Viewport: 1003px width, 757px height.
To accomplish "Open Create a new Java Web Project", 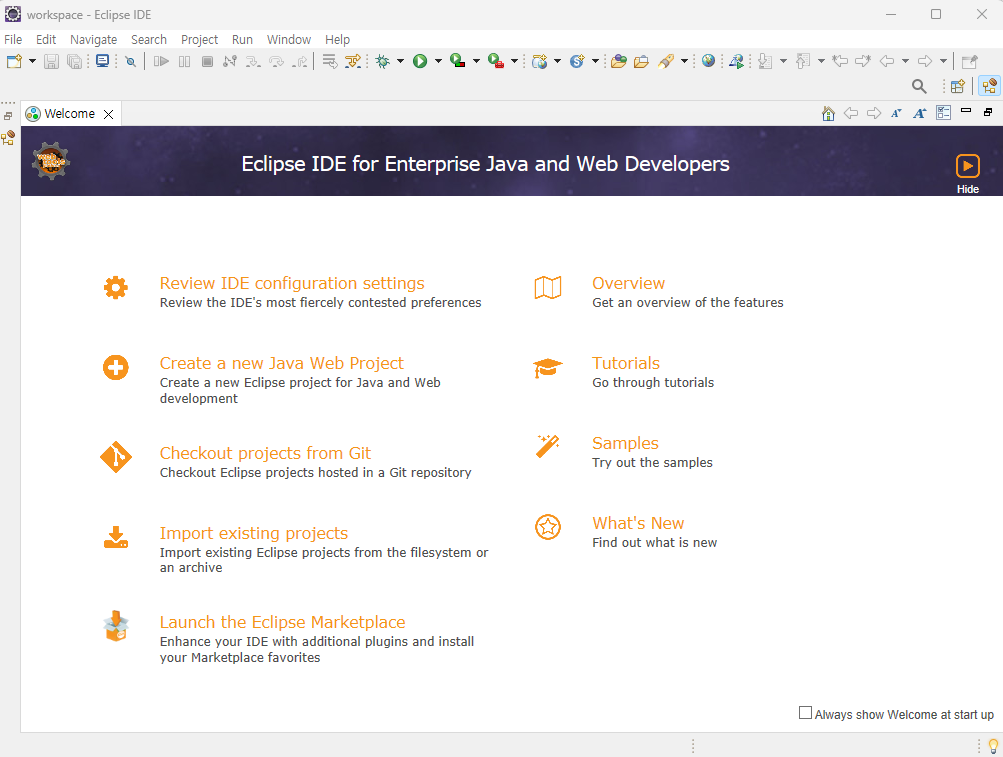I will 281,363.
